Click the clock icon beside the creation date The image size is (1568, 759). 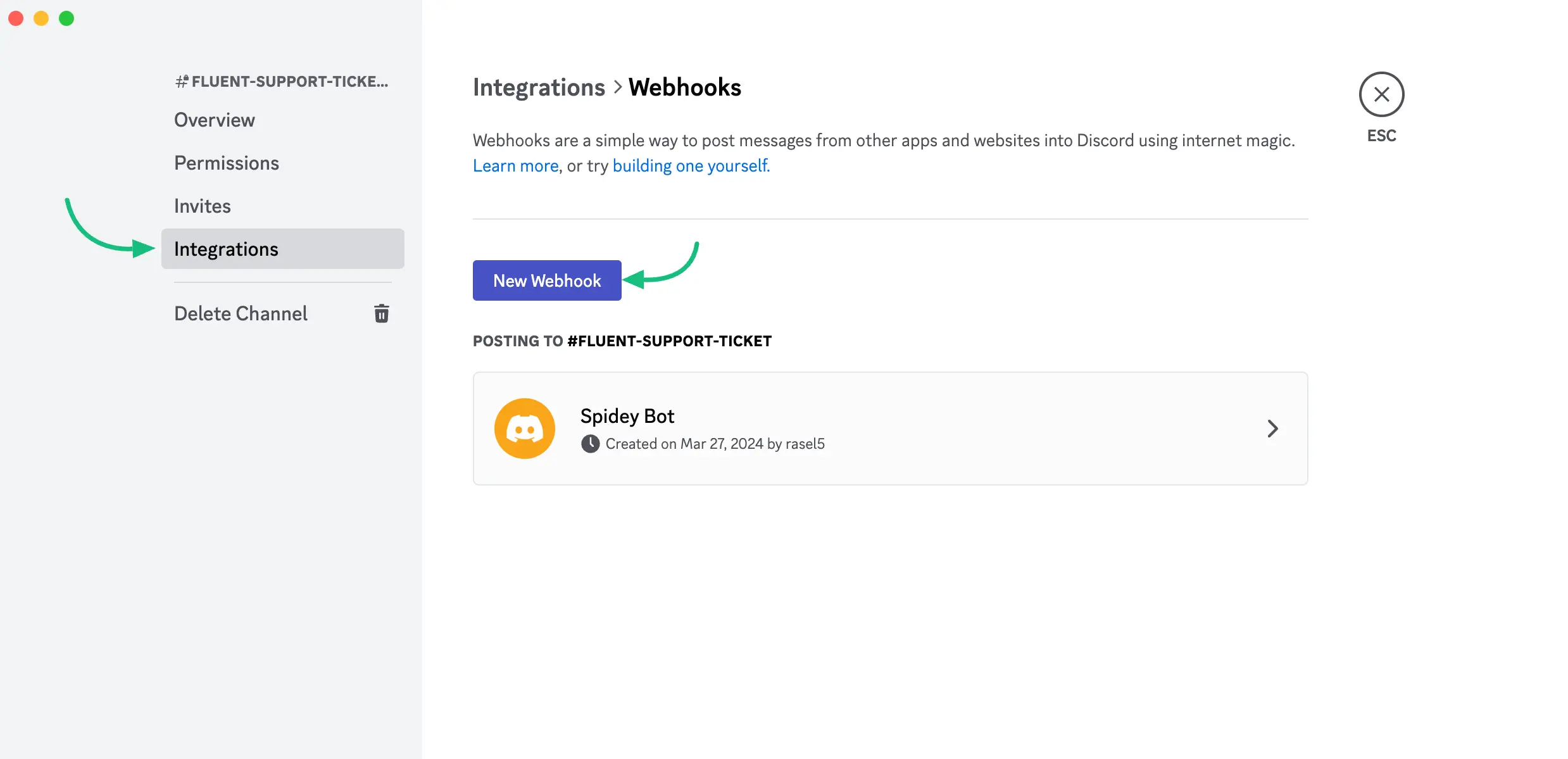pyautogui.click(x=590, y=443)
